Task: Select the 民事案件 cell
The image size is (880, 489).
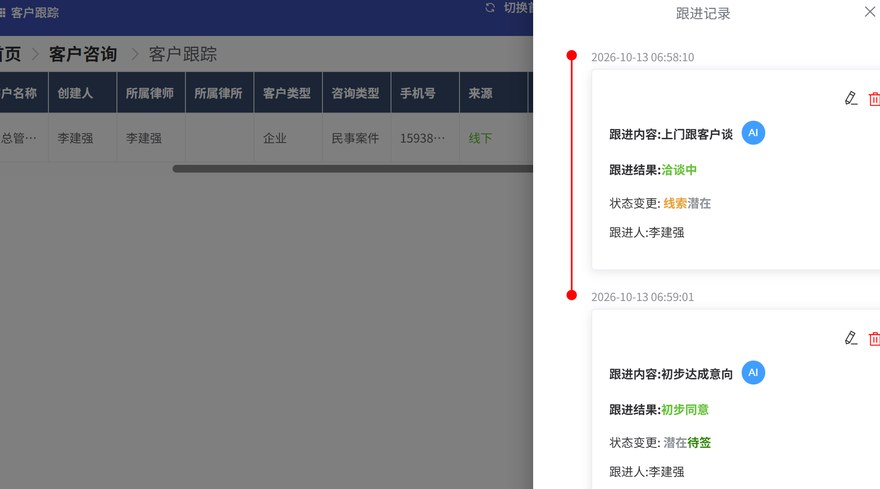Action: point(355,138)
